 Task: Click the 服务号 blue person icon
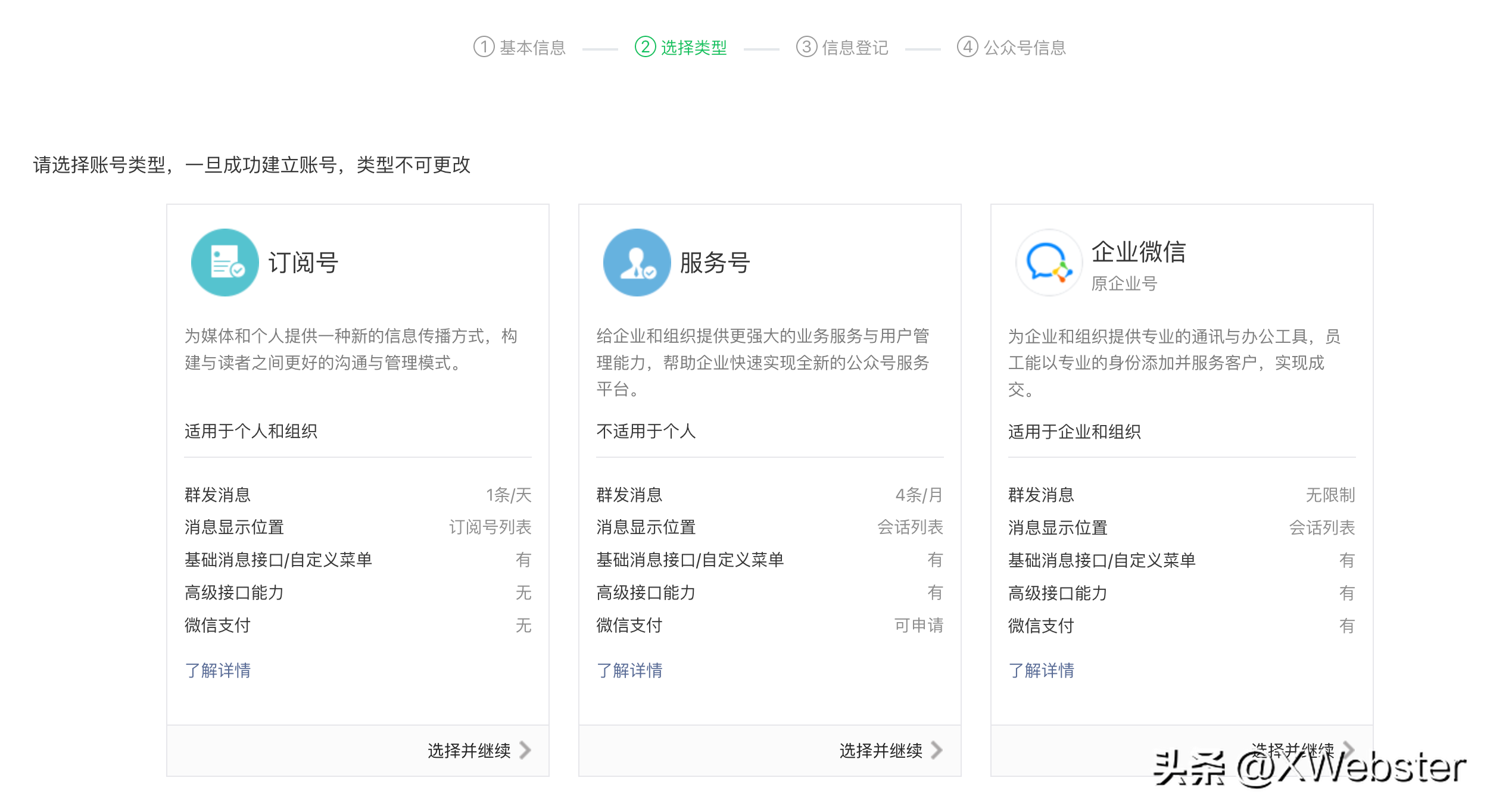[637, 263]
